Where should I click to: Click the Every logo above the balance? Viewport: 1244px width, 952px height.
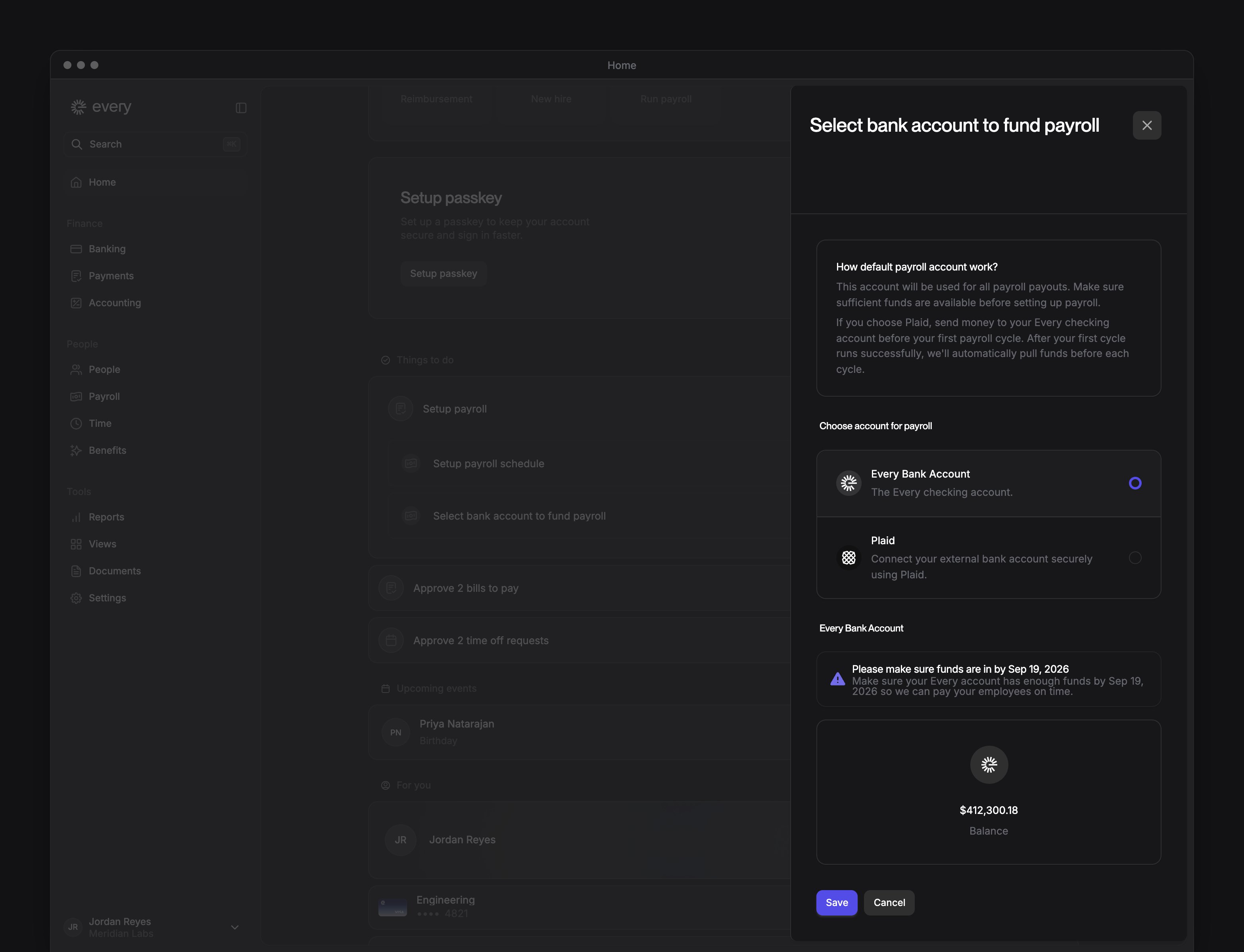989,764
